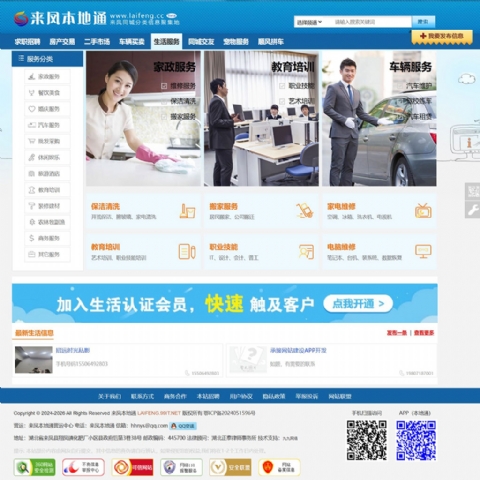The width and height of the screenshot is (480, 480).
Task: Select the 生活服务 active tab
Action: tap(166, 42)
